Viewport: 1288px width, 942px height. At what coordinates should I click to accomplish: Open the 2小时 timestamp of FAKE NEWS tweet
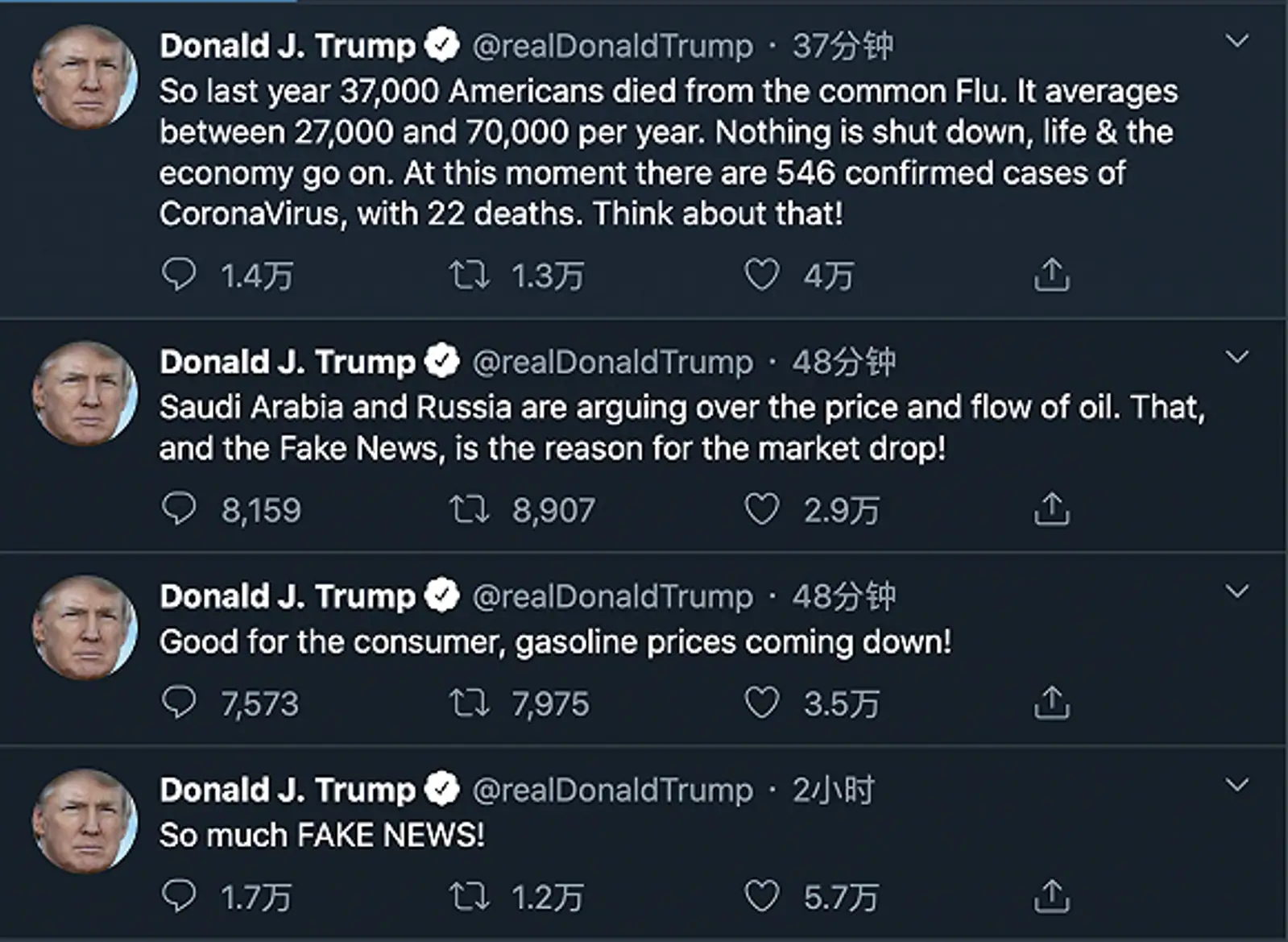point(834,791)
